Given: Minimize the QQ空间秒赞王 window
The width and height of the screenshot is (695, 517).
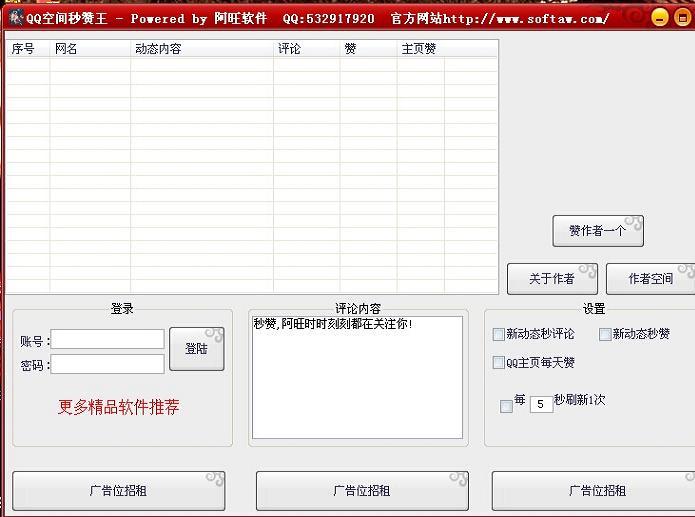Looking at the screenshot, I should pyautogui.click(x=659, y=18).
